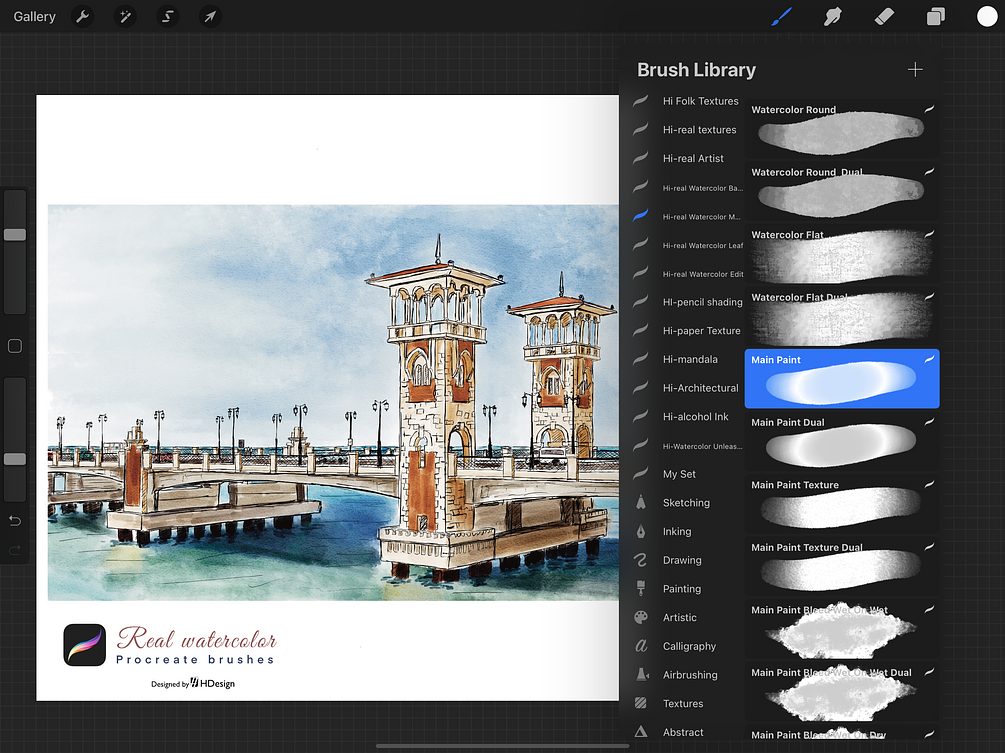The width and height of the screenshot is (1005, 753).
Task: Click the Painting brush icon
Action: pos(641,588)
